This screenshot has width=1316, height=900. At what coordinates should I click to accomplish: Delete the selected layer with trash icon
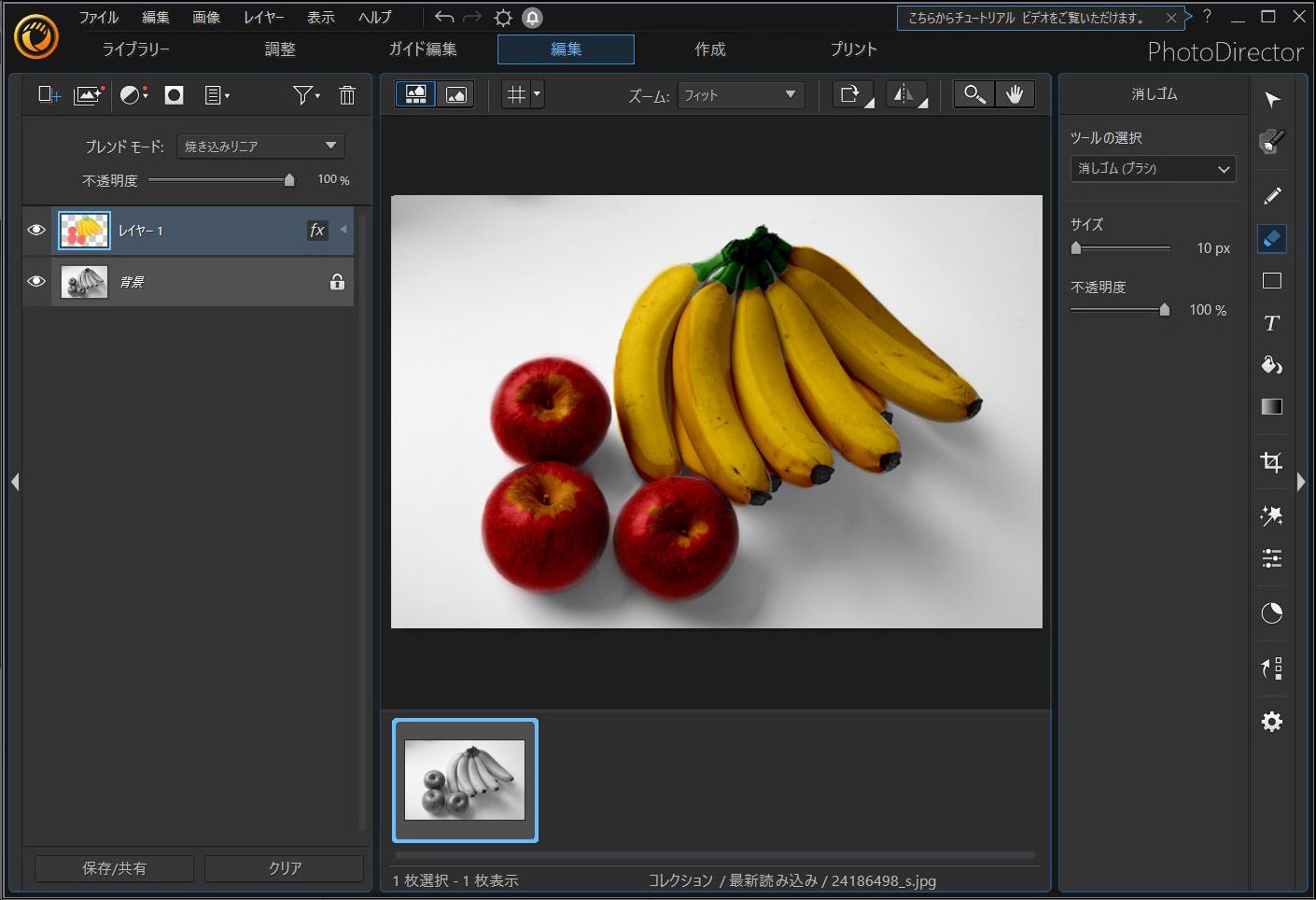(x=347, y=95)
